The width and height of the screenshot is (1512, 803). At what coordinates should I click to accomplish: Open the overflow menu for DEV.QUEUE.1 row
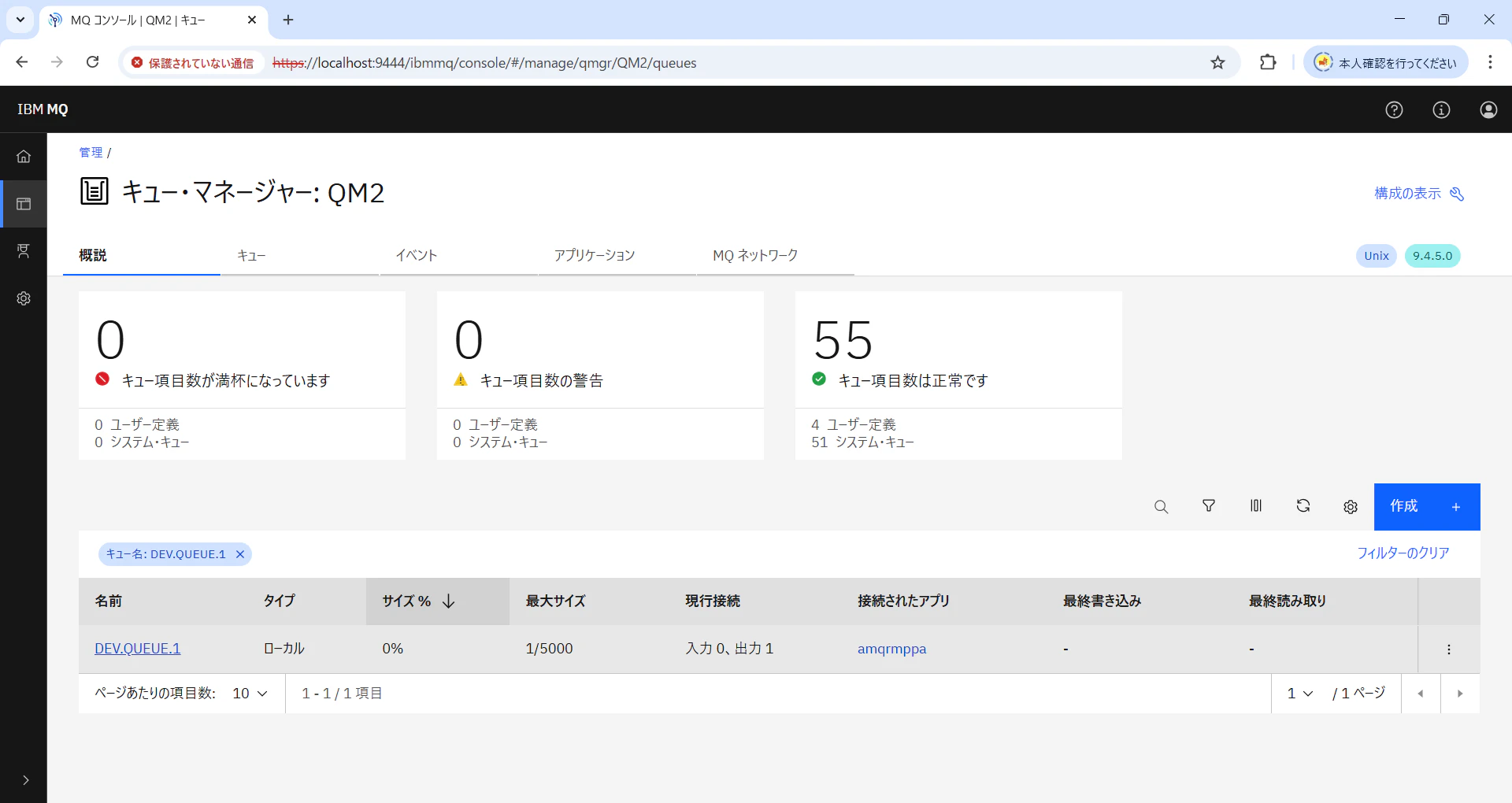tap(1449, 649)
